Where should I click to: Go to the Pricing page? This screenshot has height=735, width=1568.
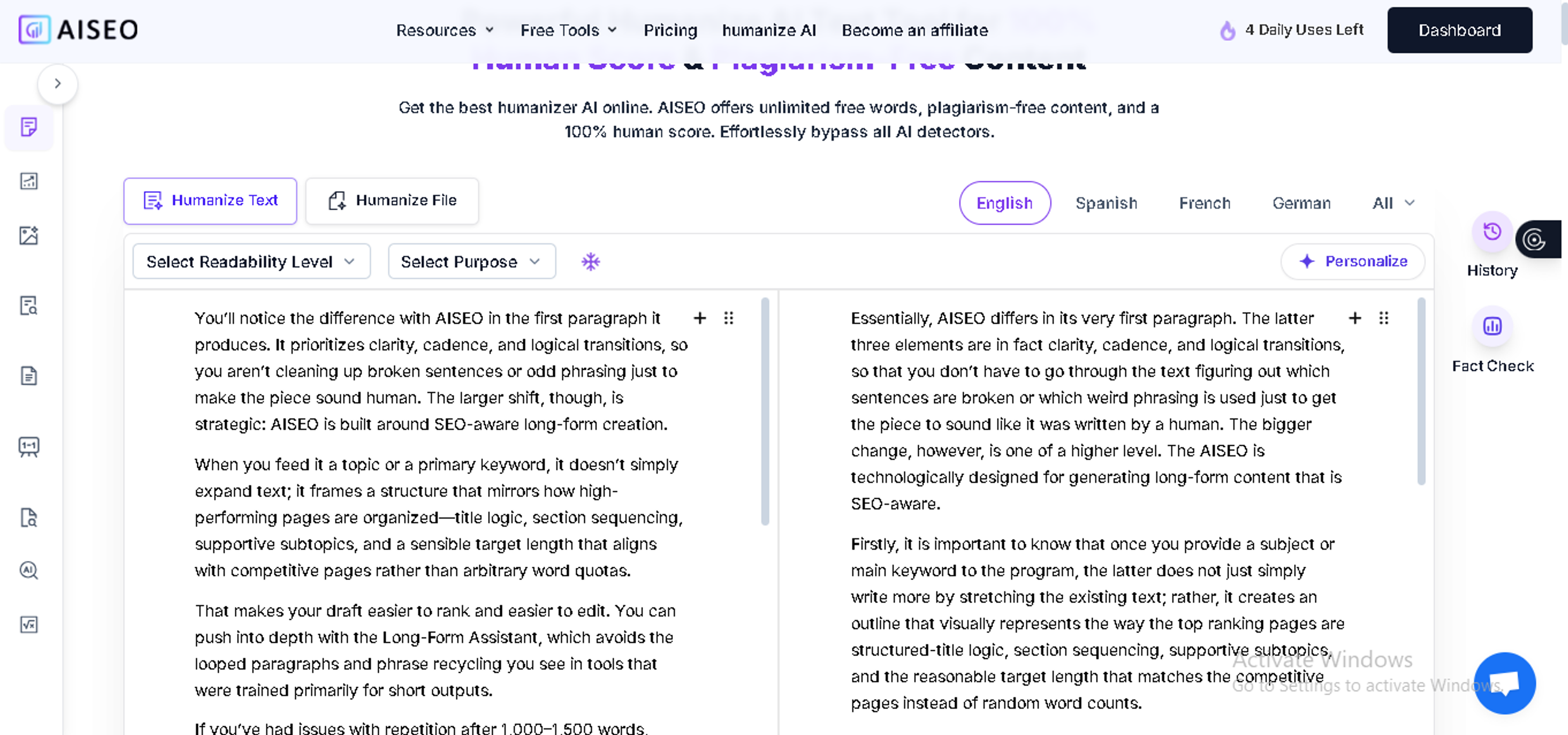(670, 30)
